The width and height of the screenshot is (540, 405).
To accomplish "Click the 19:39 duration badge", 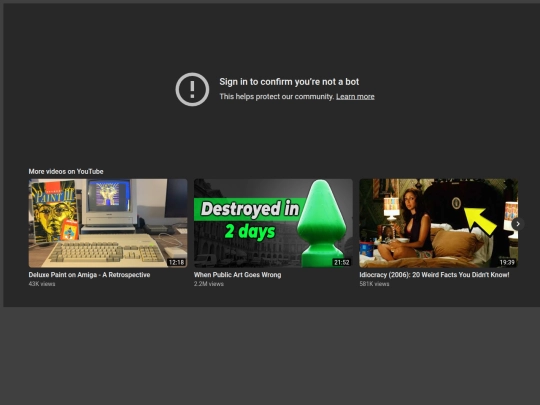I will click(x=507, y=262).
